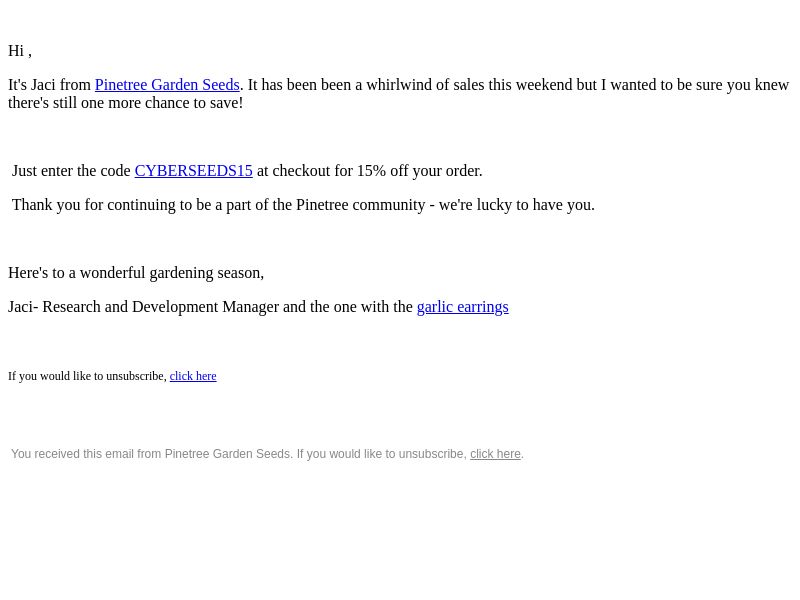
Task: Click the gray footer 'click here' link
Action: pyautogui.click(x=495, y=454)
